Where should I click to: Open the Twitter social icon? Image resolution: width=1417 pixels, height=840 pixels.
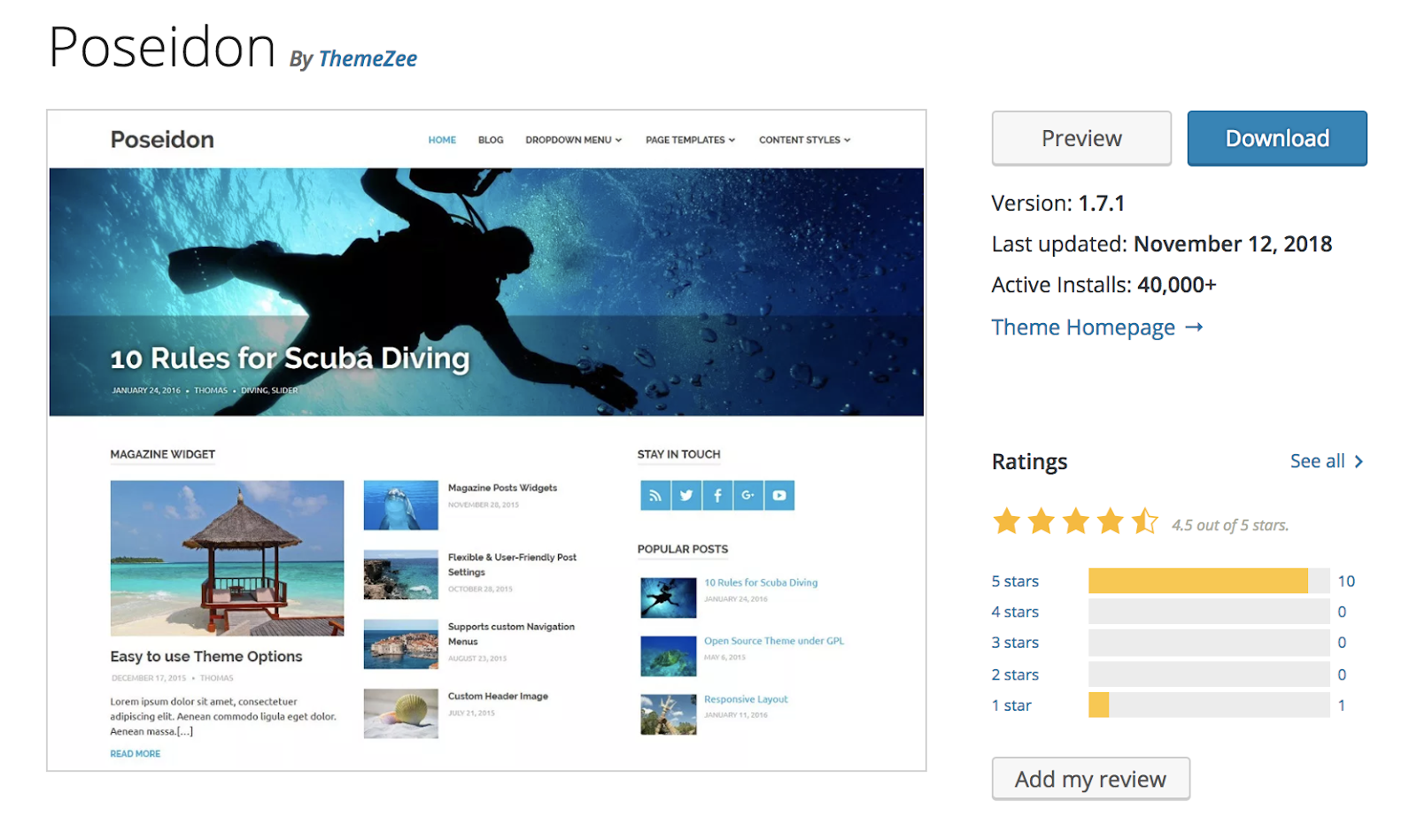[x=686, y=496]
